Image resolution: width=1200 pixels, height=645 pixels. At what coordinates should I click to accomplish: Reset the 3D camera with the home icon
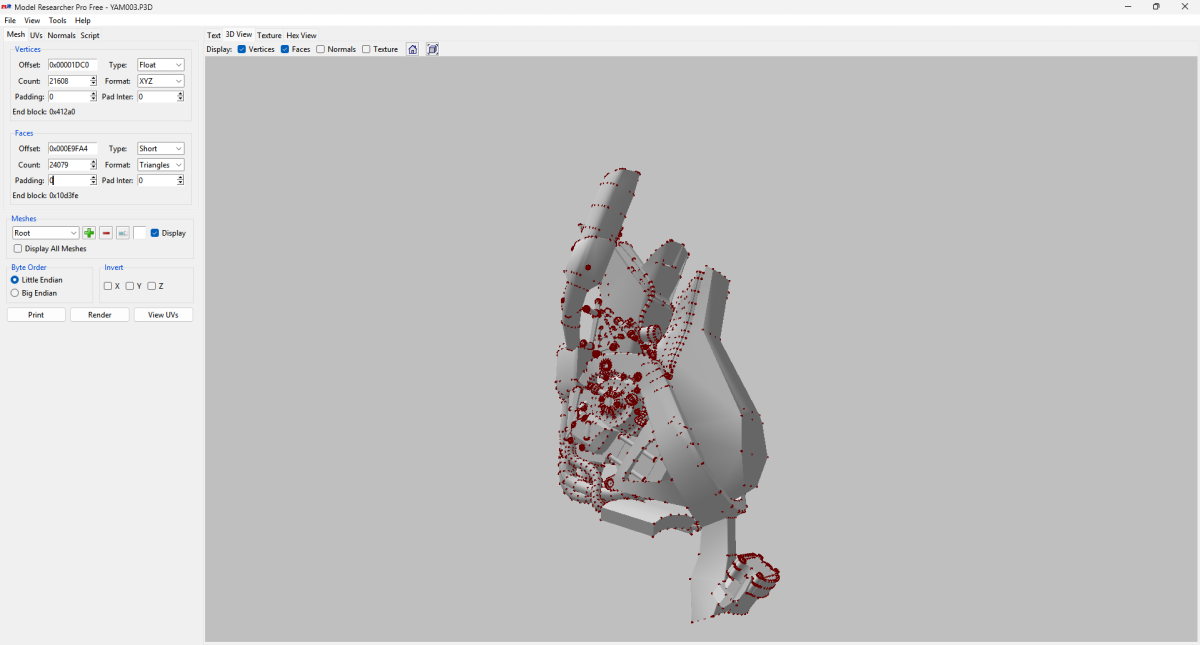coord(413,49)
